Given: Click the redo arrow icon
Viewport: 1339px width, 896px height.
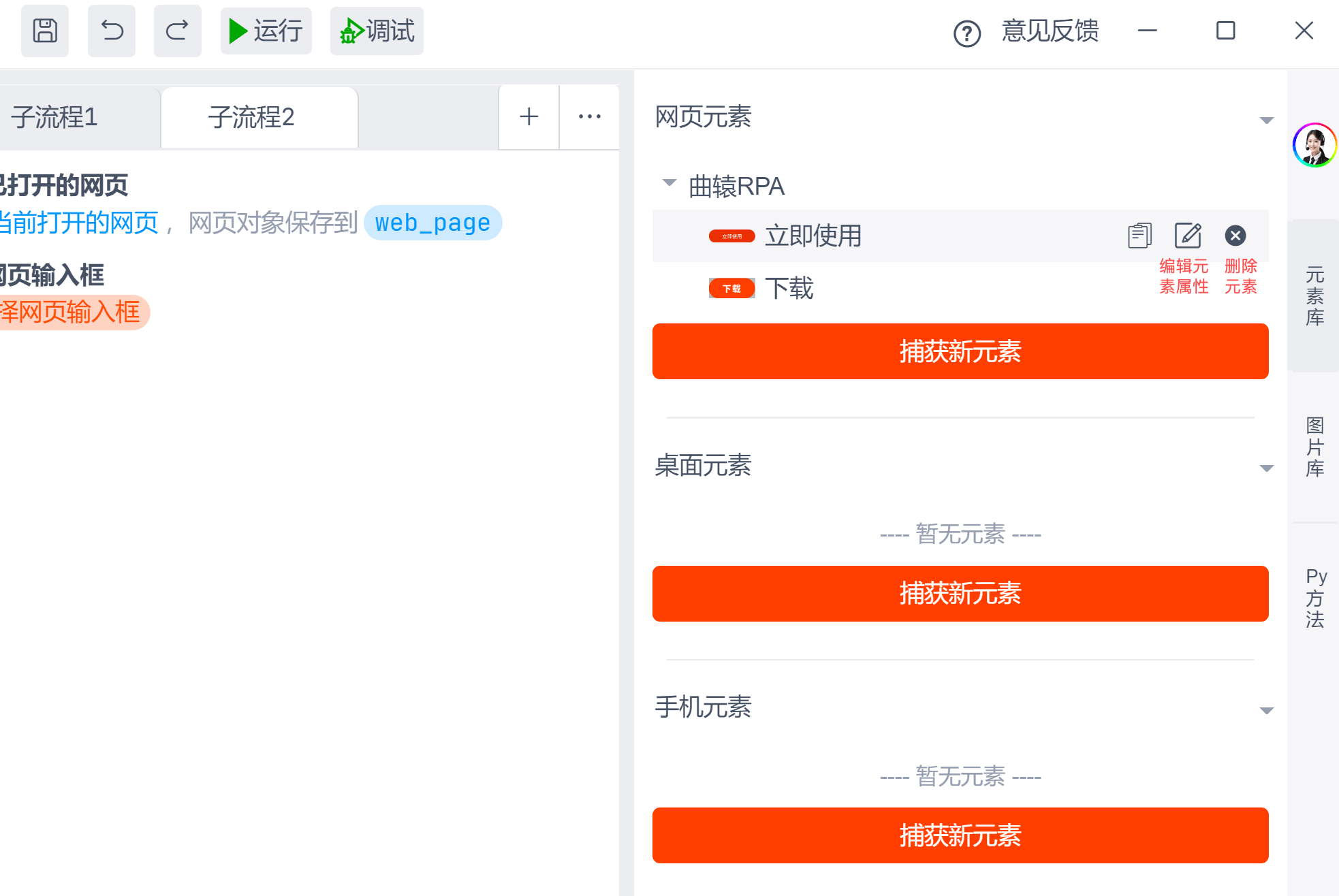Looking at the screenshot, I should tap(177, 31).
